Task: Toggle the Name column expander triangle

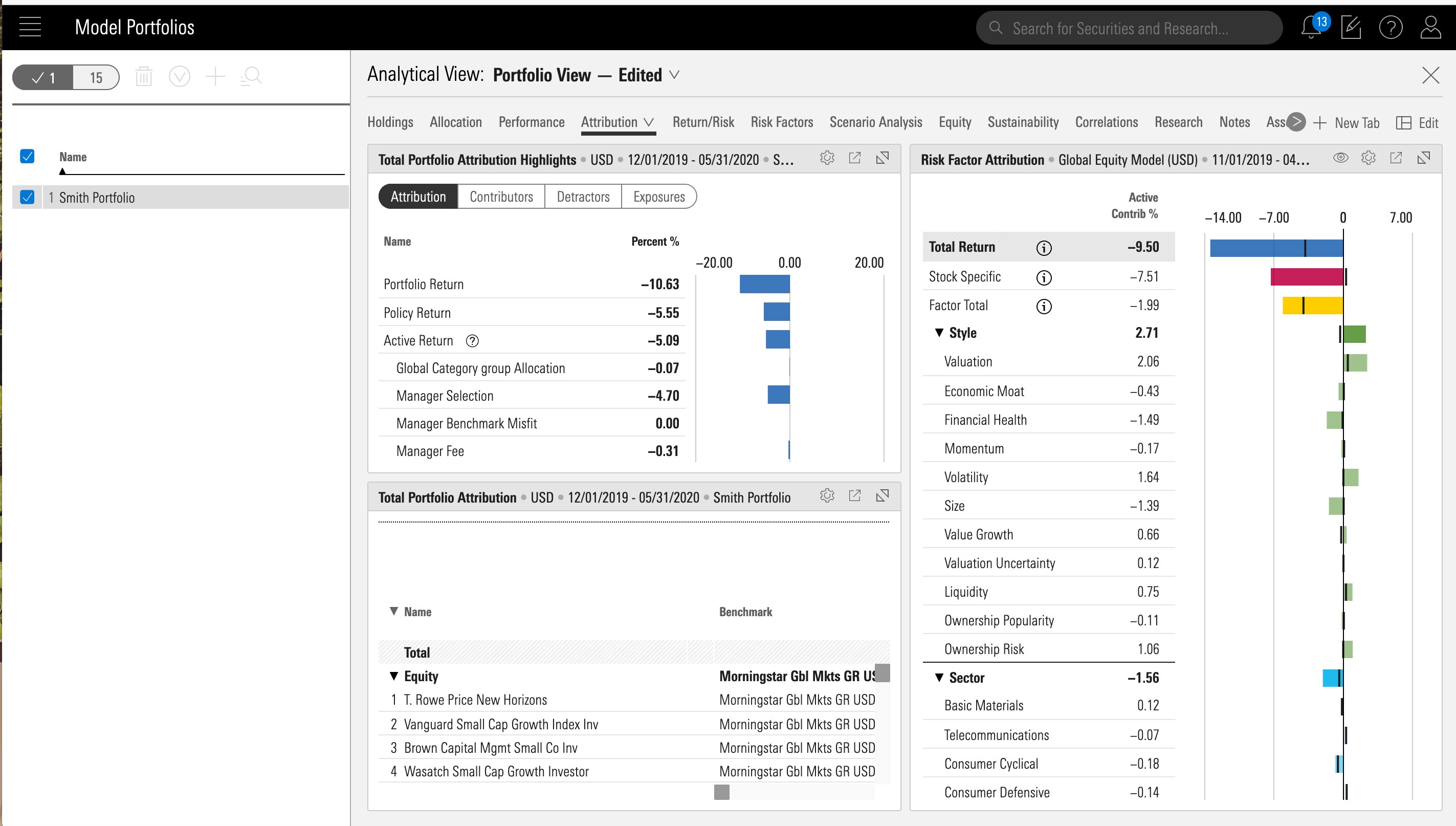Action: pyautogui.click(x=393, y=611)
